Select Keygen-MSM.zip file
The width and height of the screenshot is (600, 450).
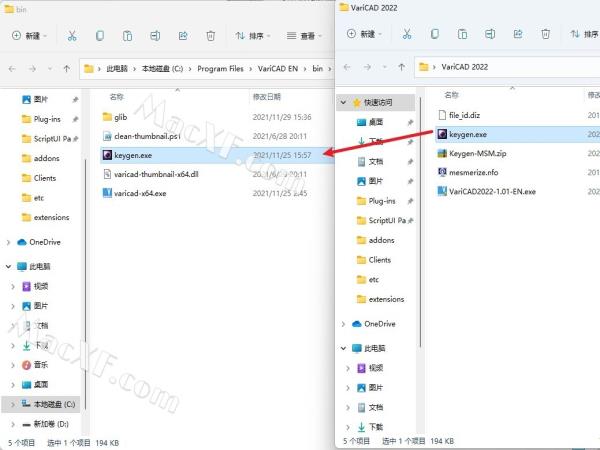coord(517,153)
